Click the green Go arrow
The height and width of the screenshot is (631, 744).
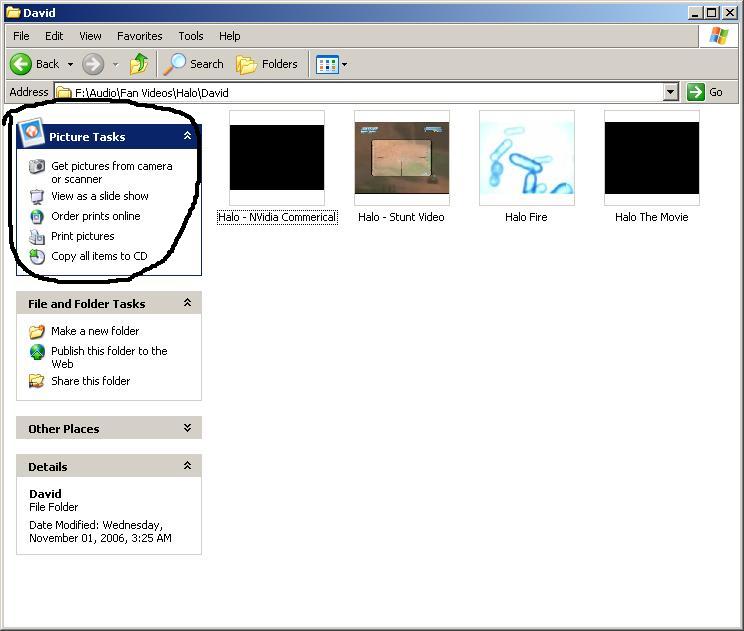pos(695,92)
